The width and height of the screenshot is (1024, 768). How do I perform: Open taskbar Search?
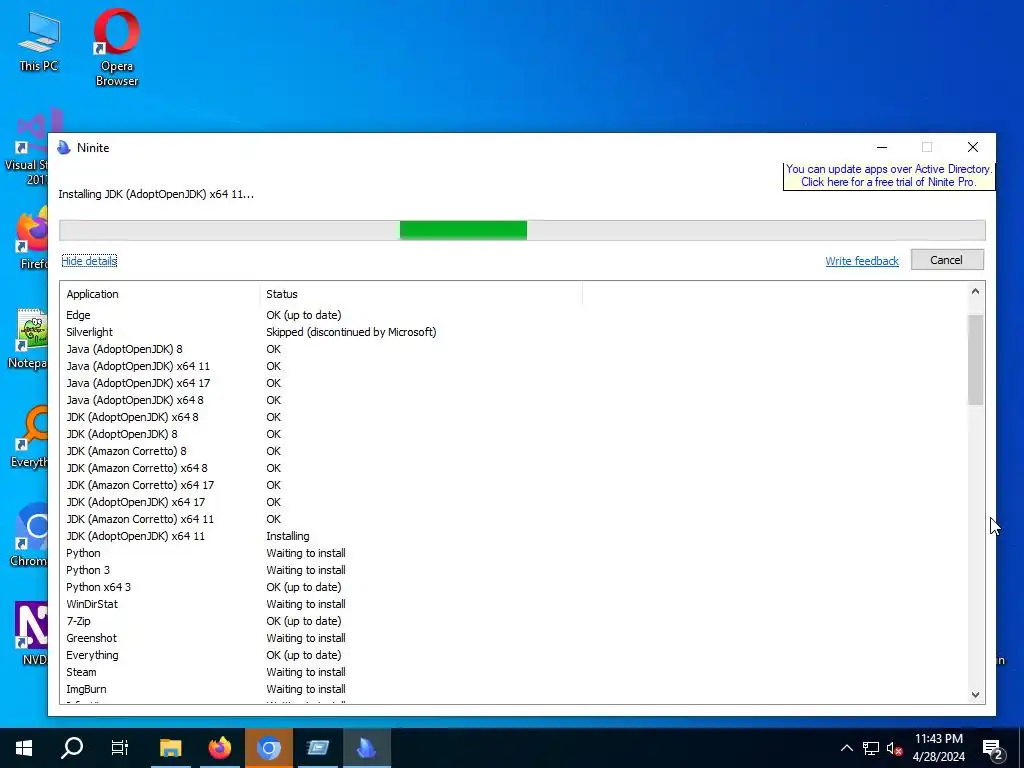point(72,748)
